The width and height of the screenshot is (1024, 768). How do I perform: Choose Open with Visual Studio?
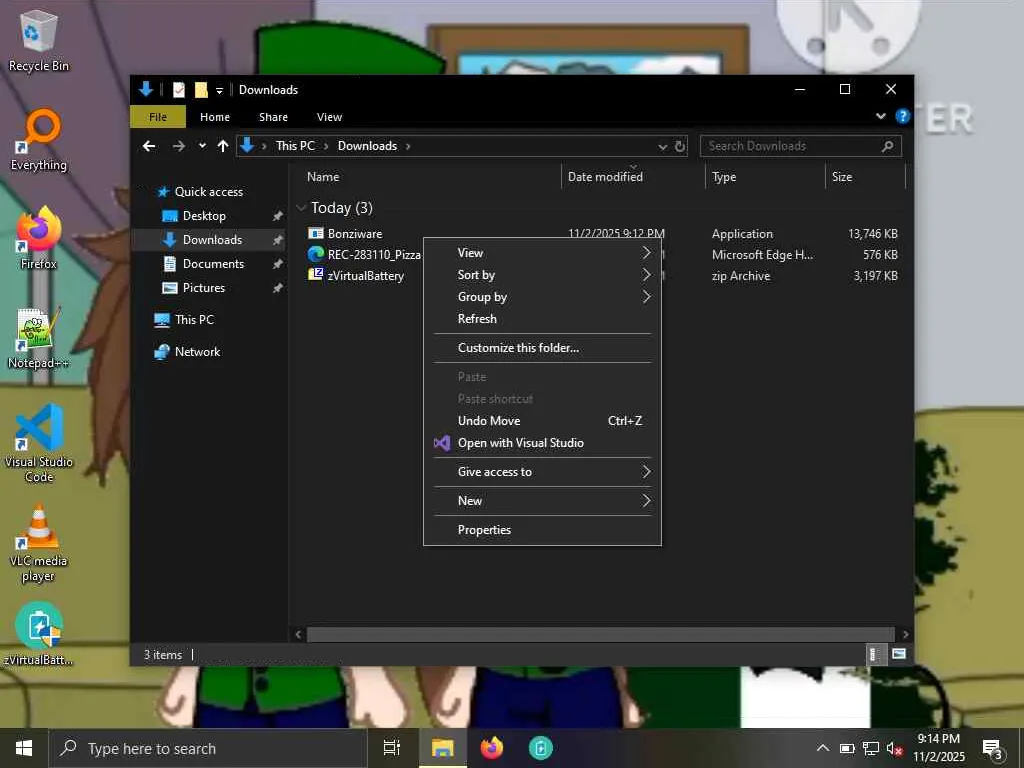click(x=542, y=443)
